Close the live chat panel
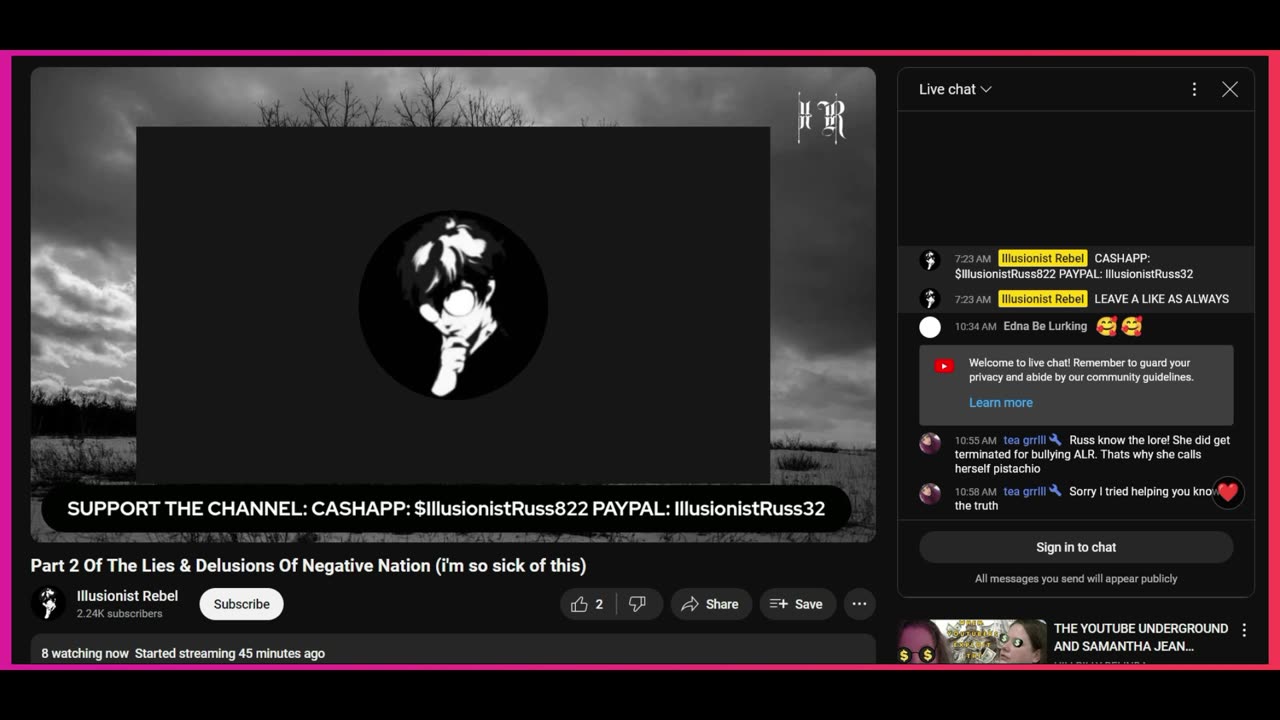The width and height of the screenshot is (1280, 720). pos(1230,89)
